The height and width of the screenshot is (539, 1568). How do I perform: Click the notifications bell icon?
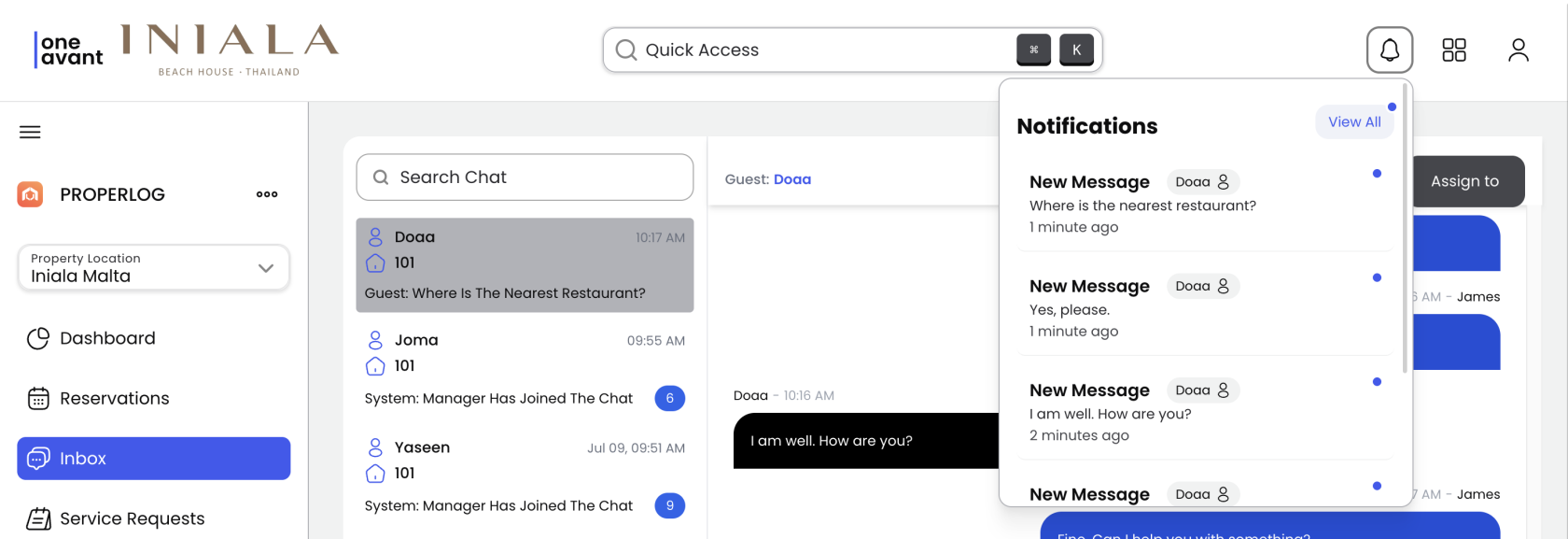pos(1389,50)
